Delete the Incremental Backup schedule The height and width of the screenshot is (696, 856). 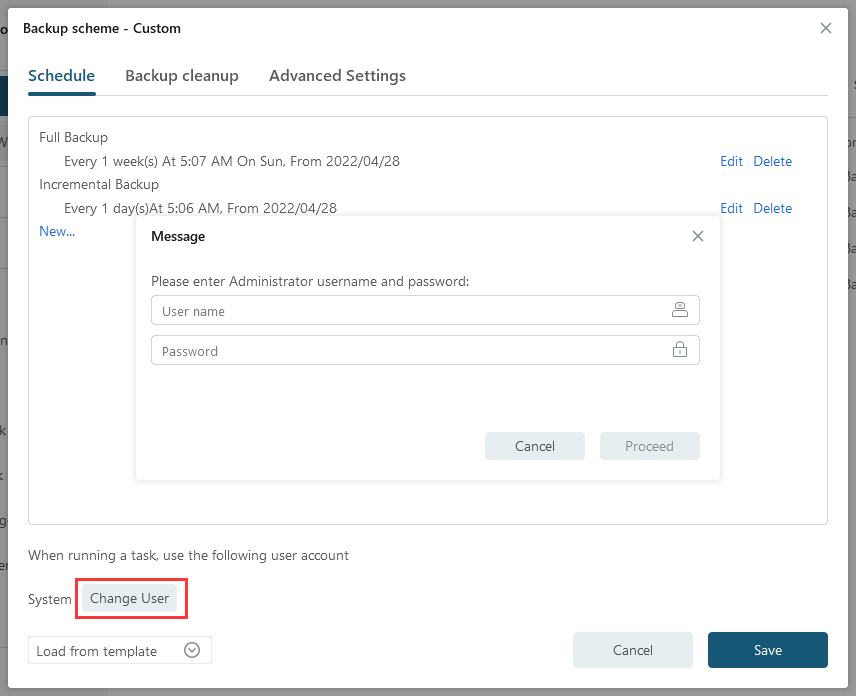point(772,208)
